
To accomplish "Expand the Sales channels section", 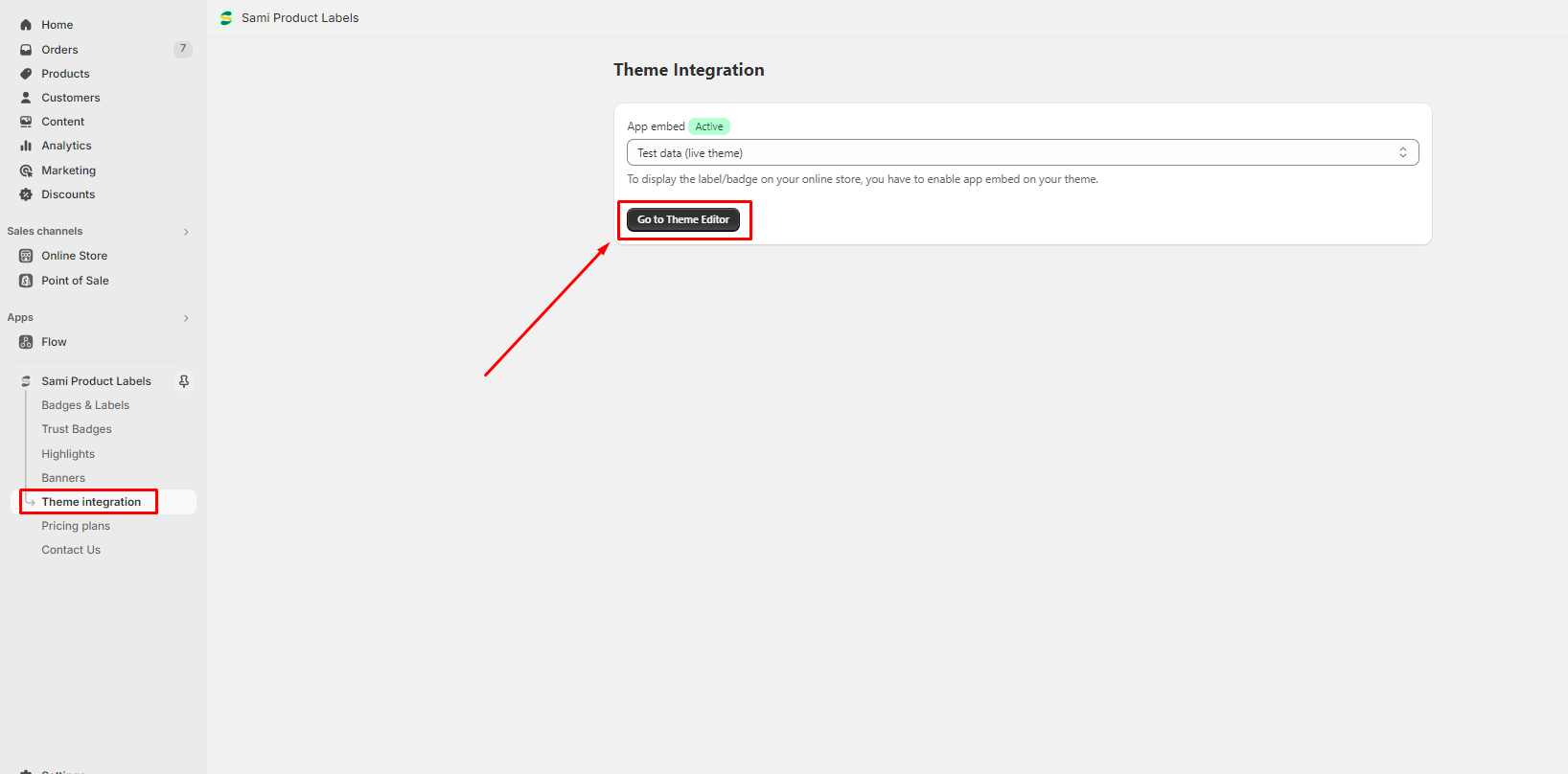I will tap(186, 232).
